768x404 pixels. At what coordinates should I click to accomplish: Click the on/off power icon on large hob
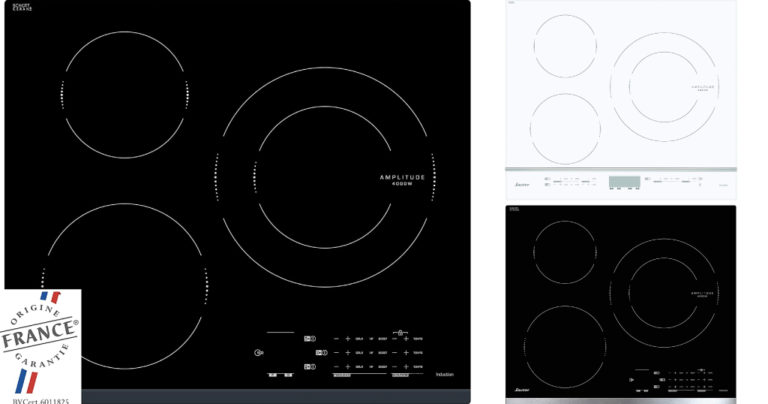coord(259,353)
